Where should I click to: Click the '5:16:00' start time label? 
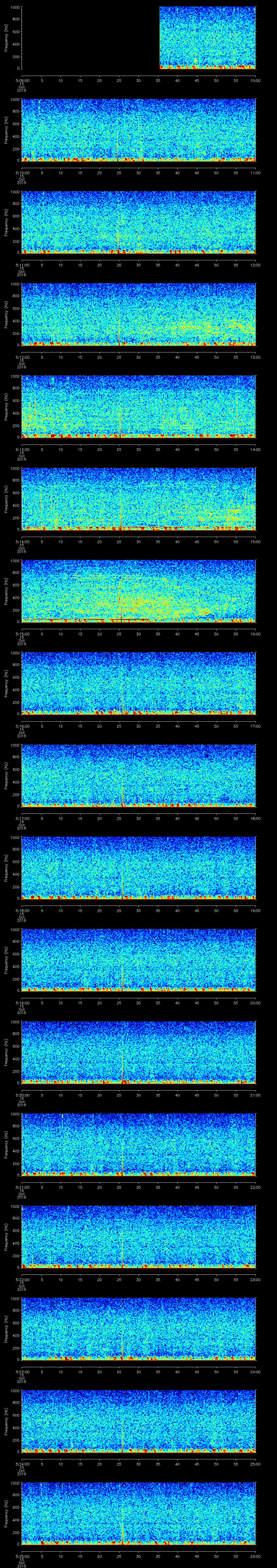[22, 726]
